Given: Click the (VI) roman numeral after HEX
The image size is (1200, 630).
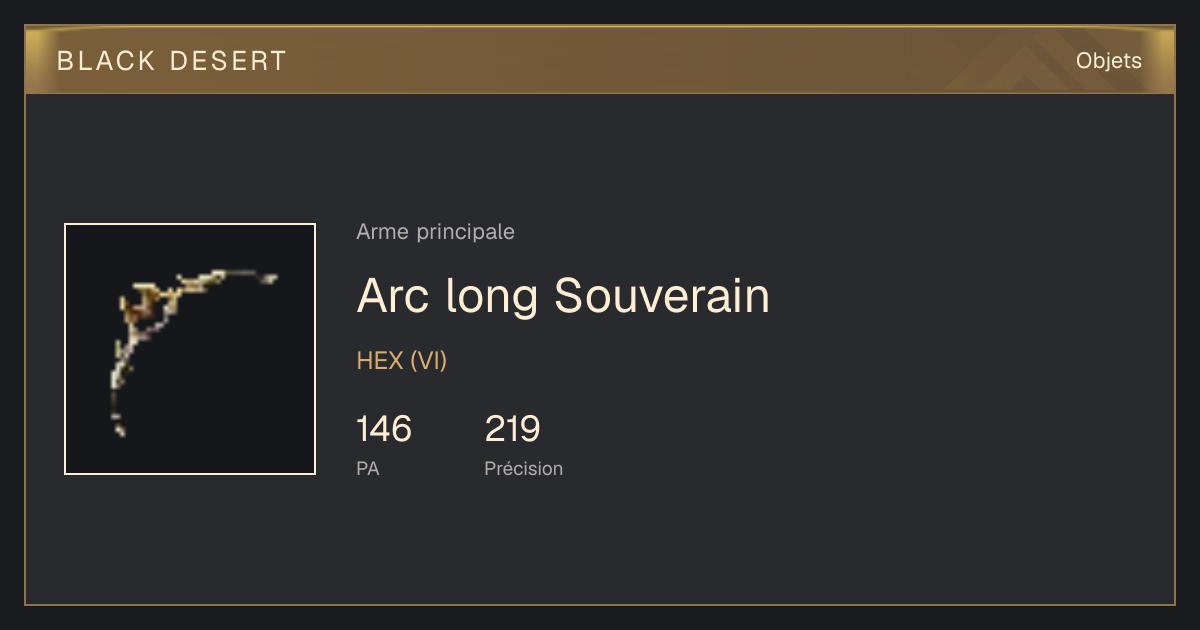Looking at the screenshot, I should [x=428, y=361].
